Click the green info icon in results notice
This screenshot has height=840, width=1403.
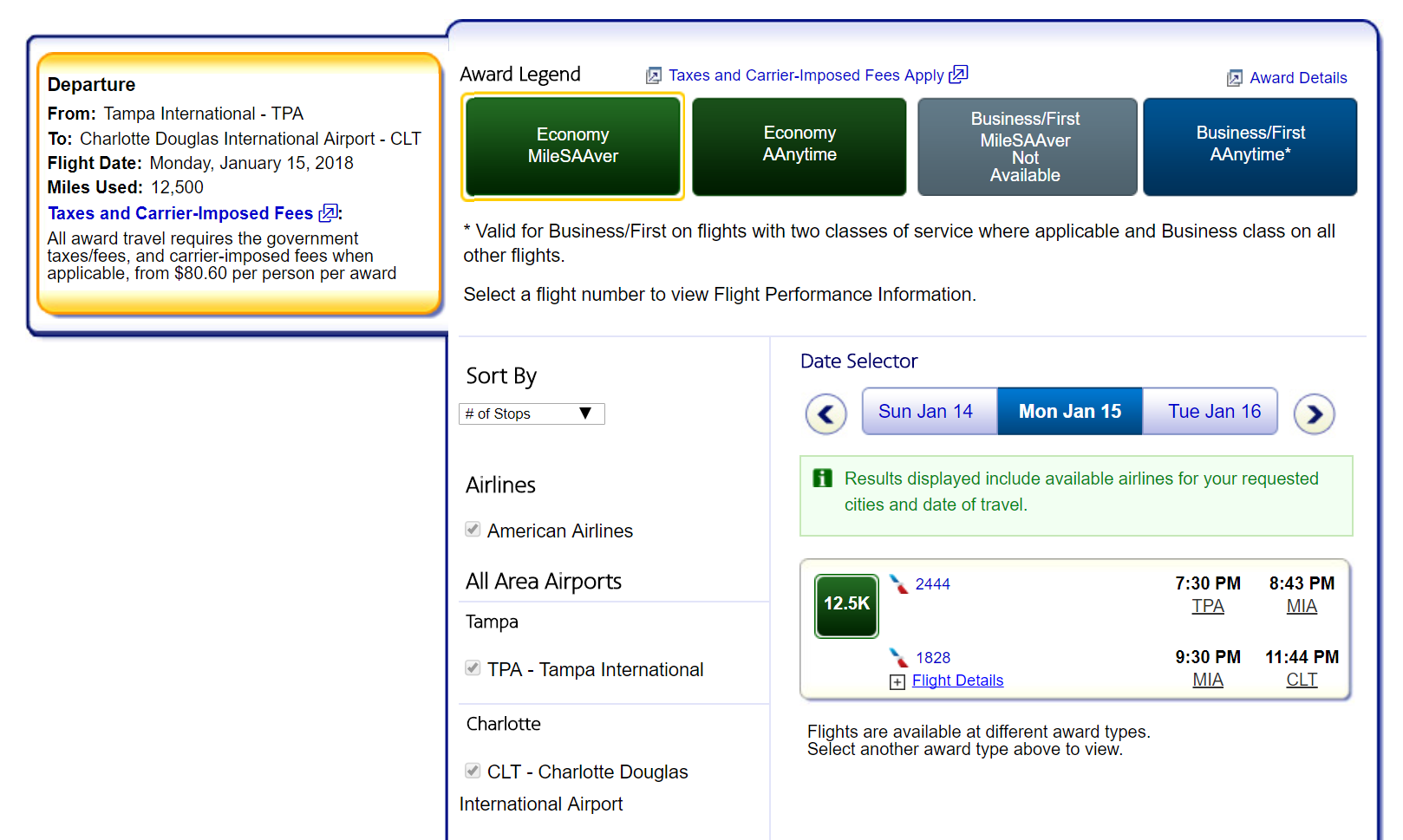click(x=822, y=479)
